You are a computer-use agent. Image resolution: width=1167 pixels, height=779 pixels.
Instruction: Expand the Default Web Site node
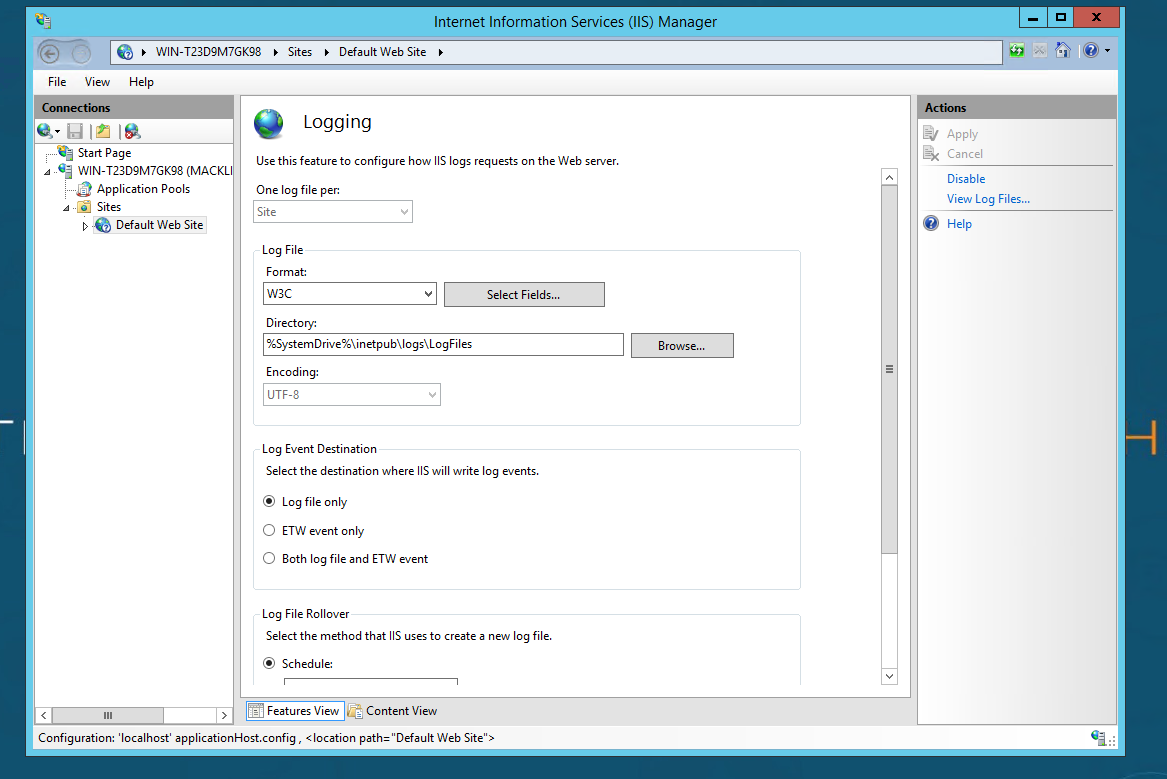coord(85,225)
